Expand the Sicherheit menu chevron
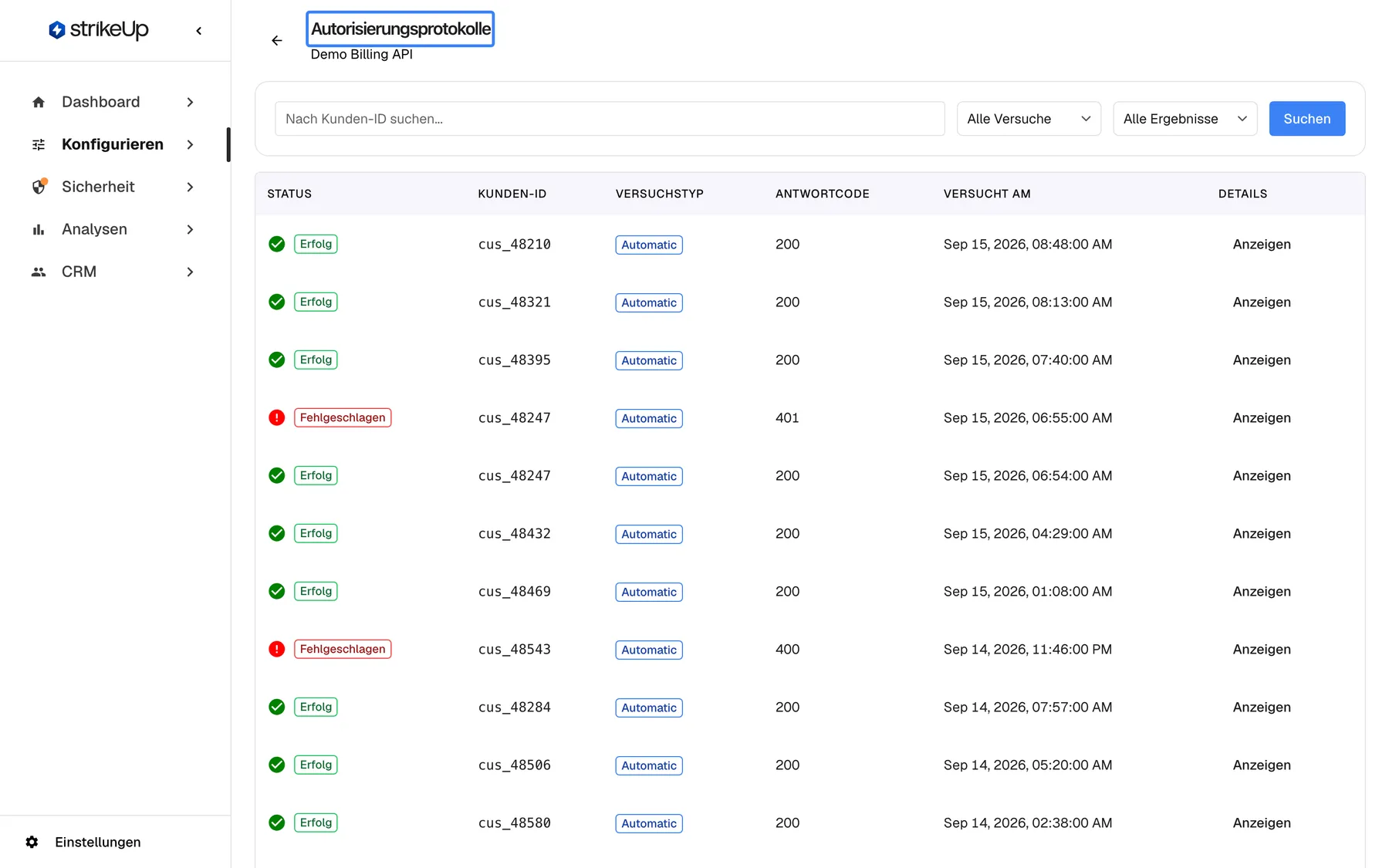The height and width of the screenshot is (868, 1389). (190, 187)
